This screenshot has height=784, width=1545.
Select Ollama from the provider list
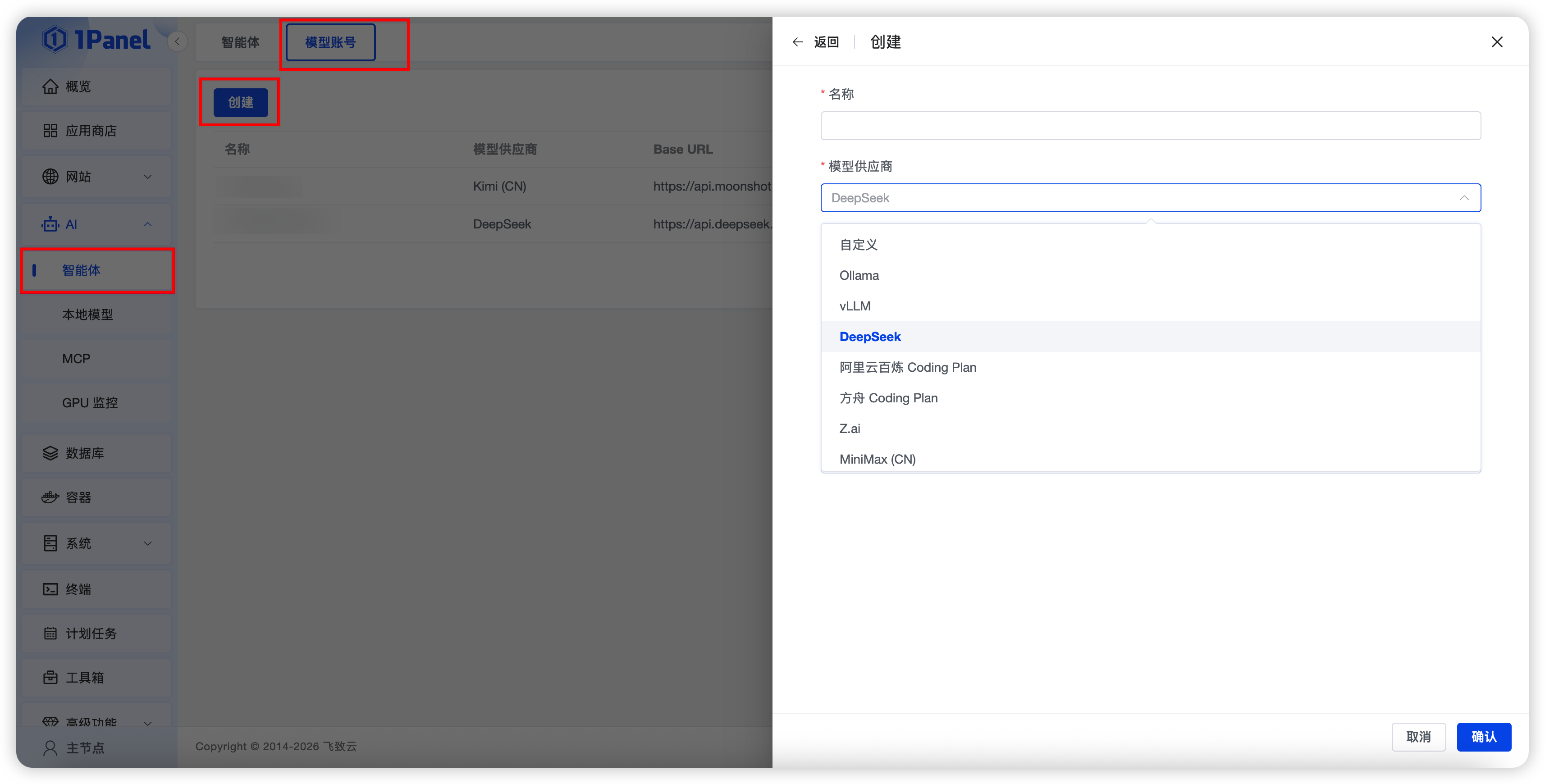pos(859,275)
